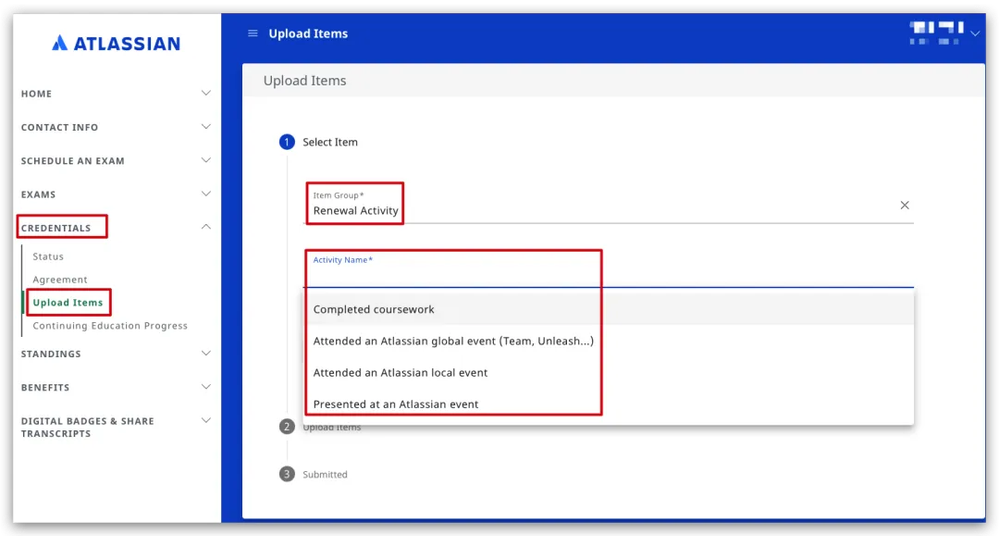The image size is (999, 536).
Task: Expand the EXAMS chevron
Action: coord(206,194)
